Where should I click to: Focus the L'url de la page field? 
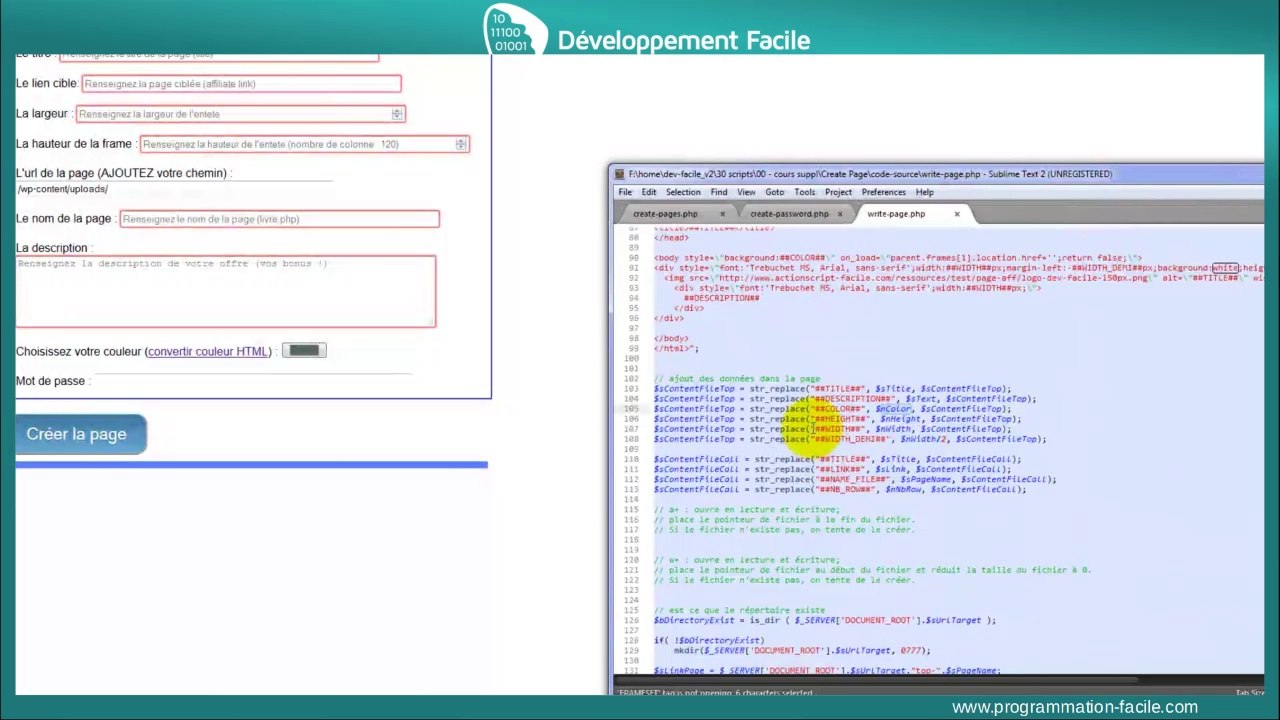(x=174, y=189)
